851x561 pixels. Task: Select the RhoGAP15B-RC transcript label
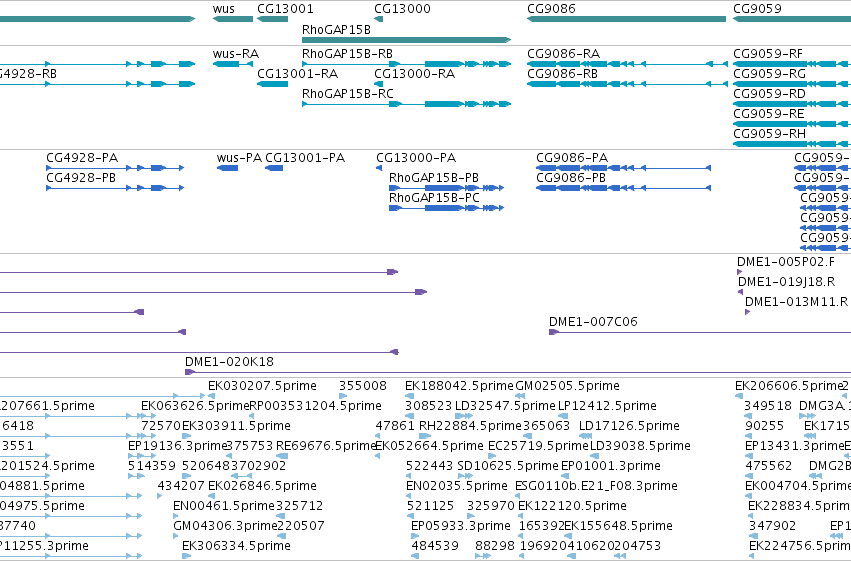(347, 94)
